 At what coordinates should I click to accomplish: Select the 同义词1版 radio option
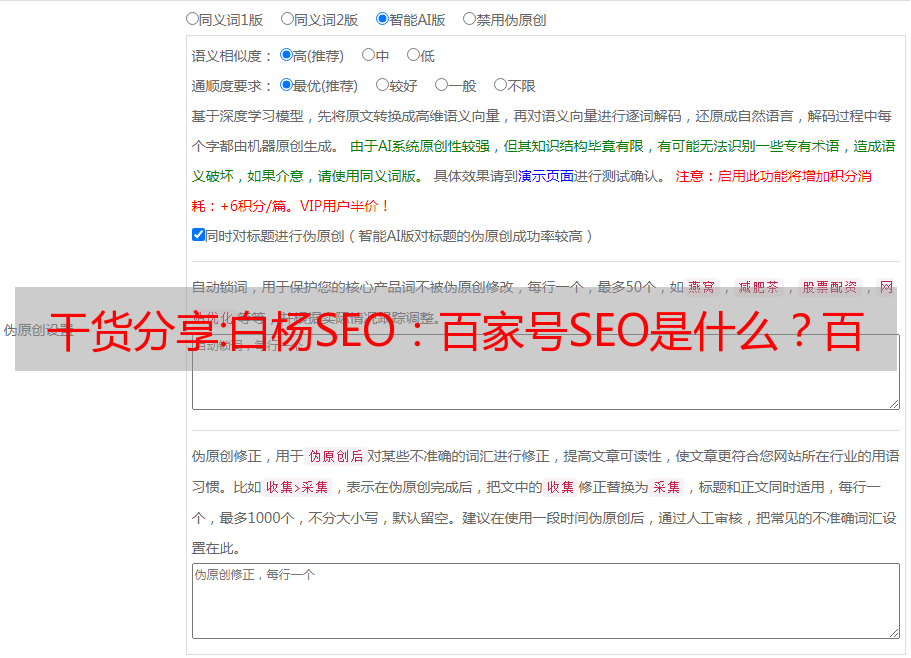[193, 18]
